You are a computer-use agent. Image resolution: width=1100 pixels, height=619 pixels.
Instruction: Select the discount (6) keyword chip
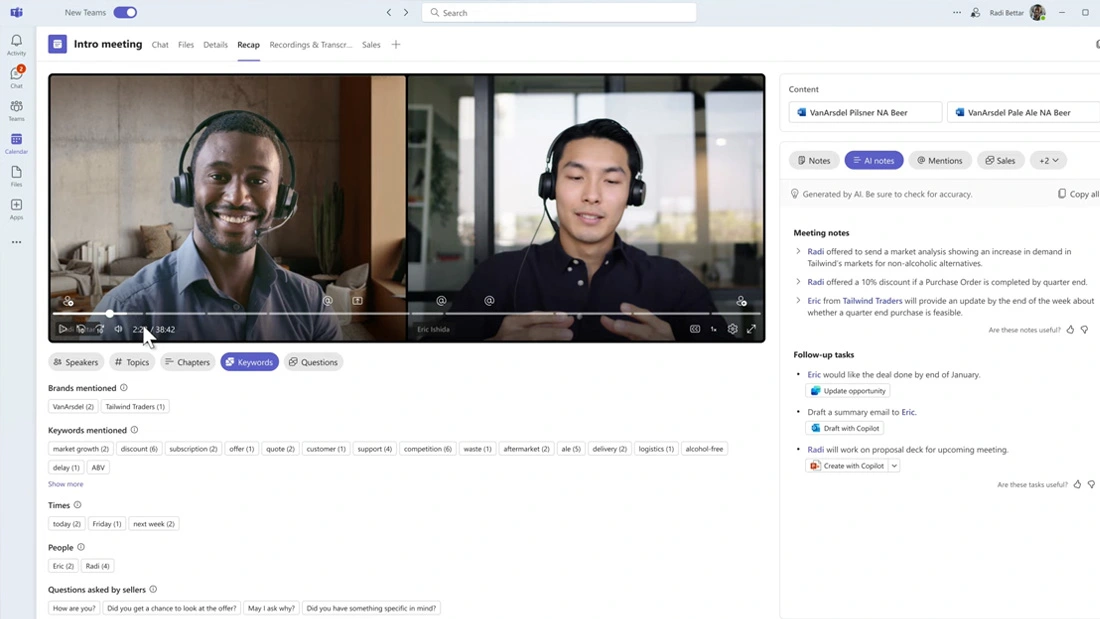pyautogui.click(x=139, y=448)
